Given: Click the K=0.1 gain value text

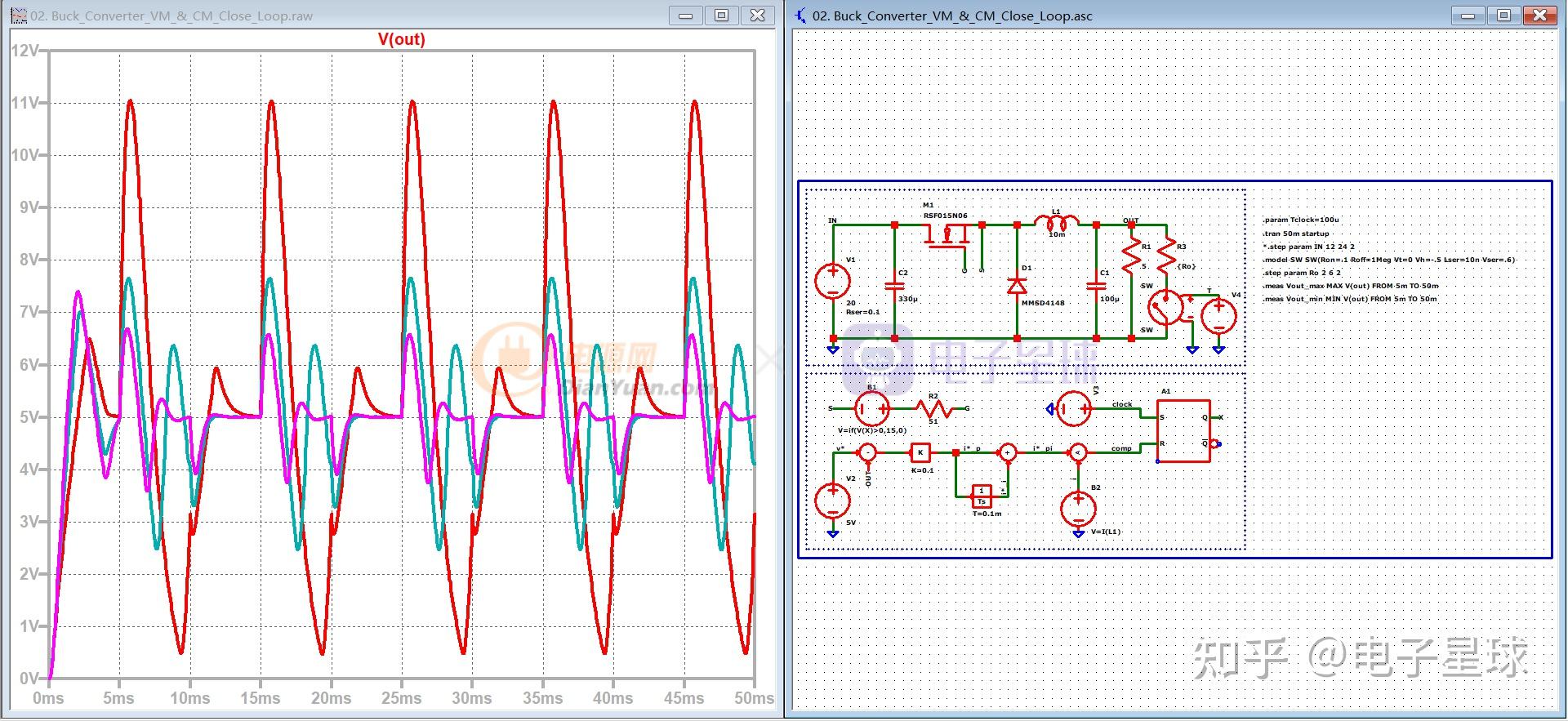Looking at the screenshot, I should (922, 470).
